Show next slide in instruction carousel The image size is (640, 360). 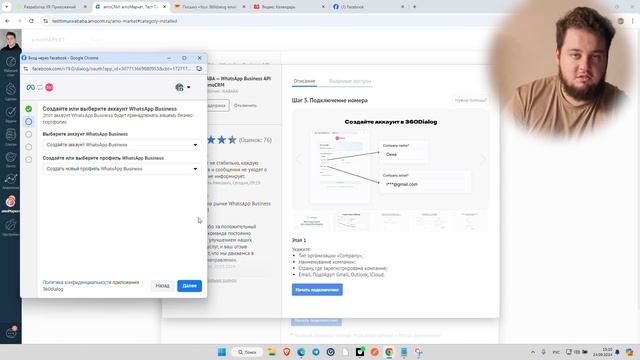(482, 159)
